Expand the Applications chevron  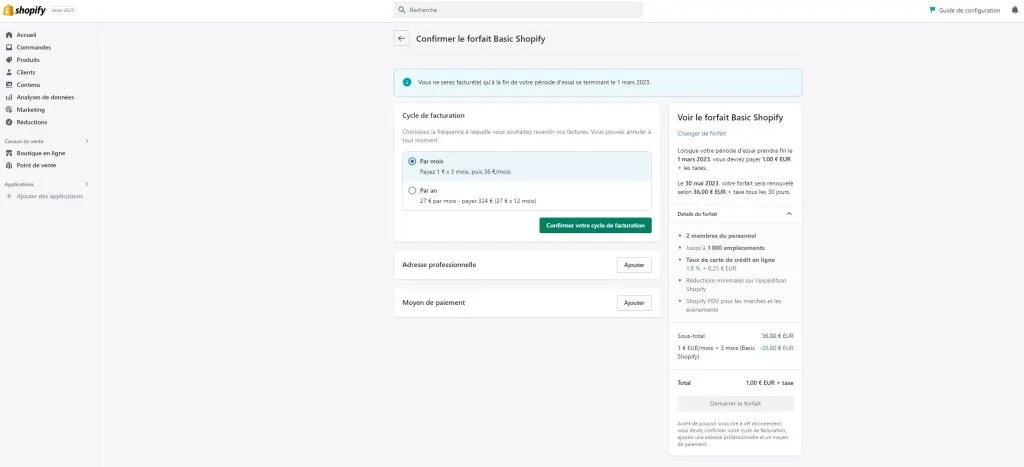point(86,184)
